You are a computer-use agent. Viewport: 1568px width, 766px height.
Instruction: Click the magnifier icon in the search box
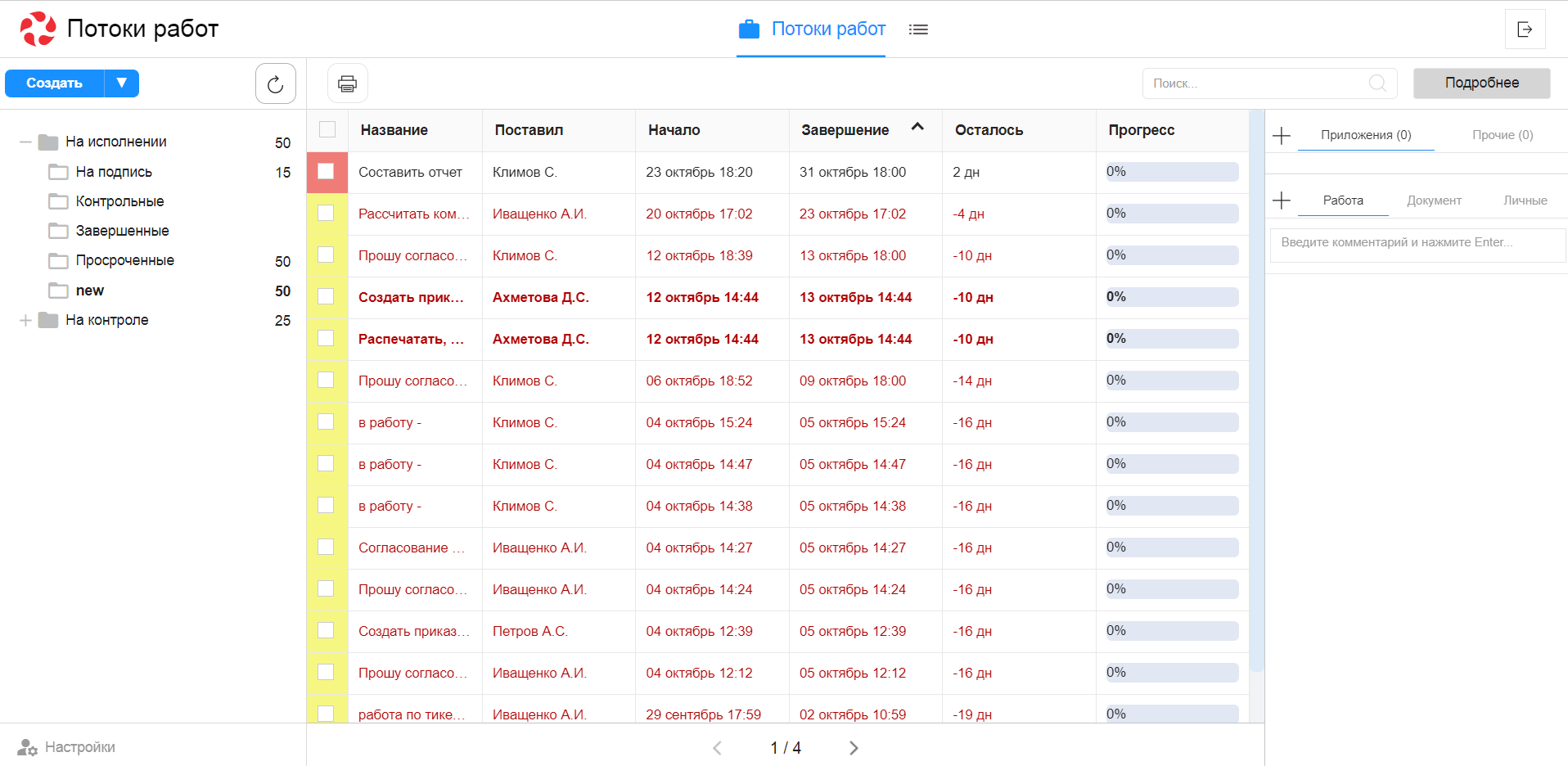(x=1377, y=83)
